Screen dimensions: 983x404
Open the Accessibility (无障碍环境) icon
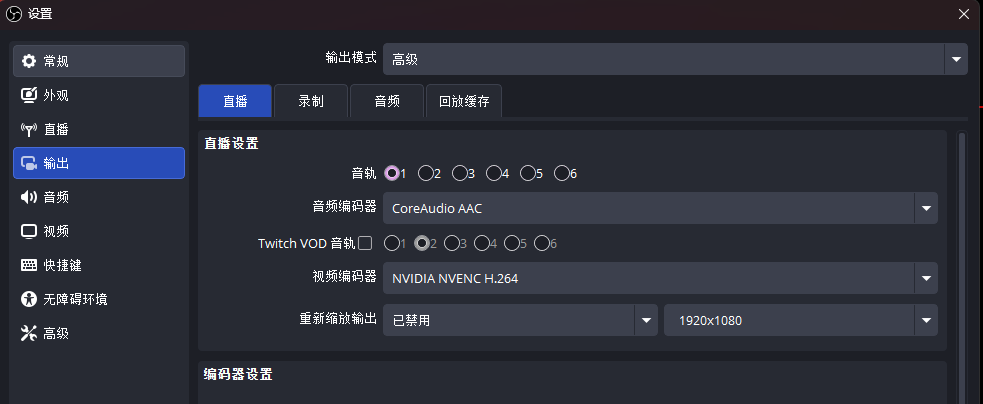tap(29, 299)
